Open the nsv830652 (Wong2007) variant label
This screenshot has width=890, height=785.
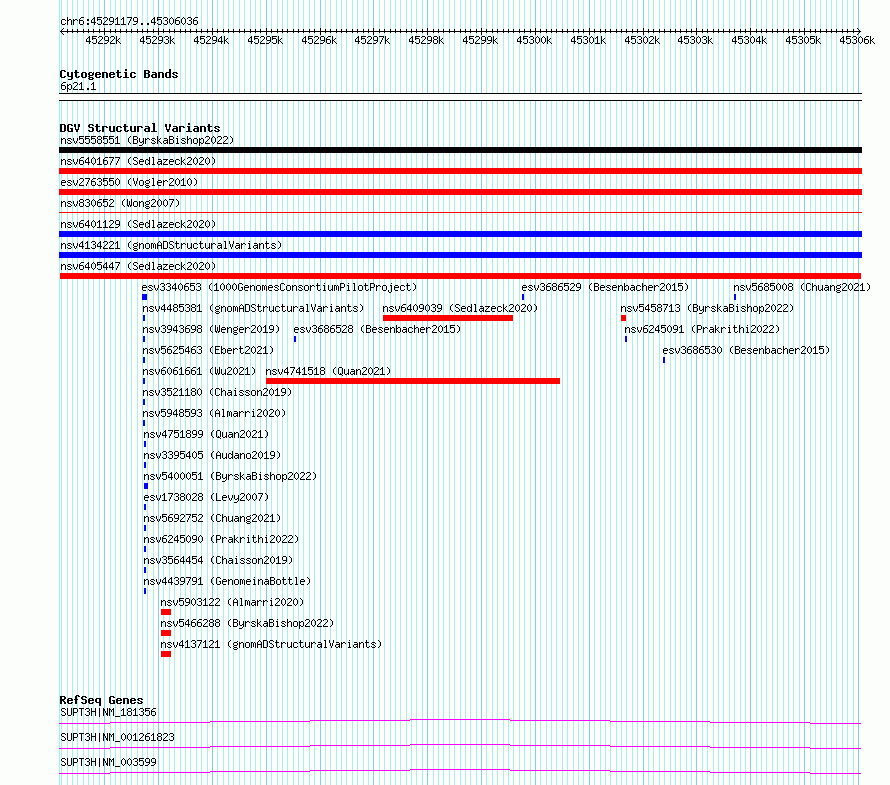(x=120, y=203)
